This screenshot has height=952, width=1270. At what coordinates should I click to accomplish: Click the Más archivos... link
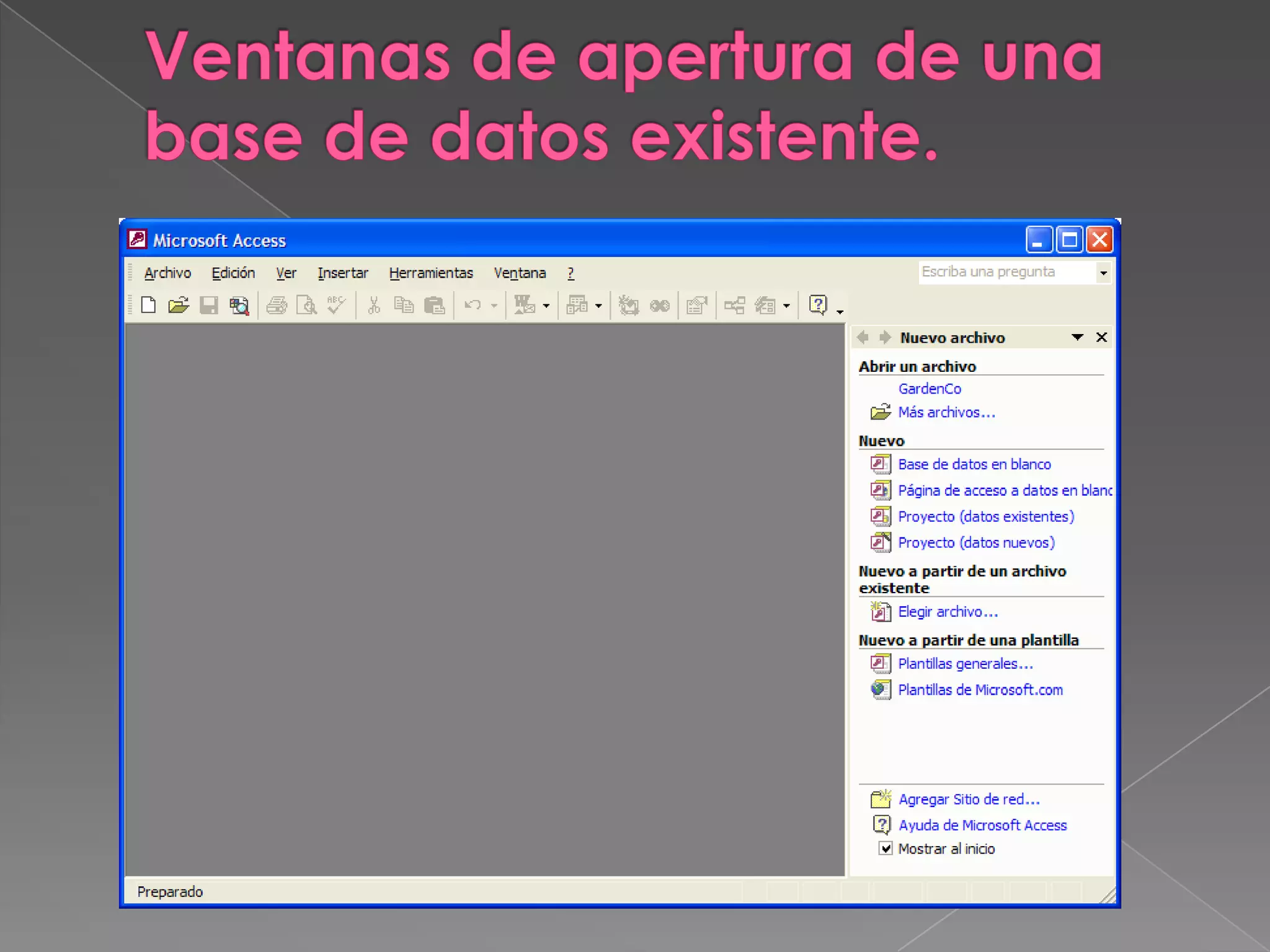pyautogui.click(x=946, y=412)
